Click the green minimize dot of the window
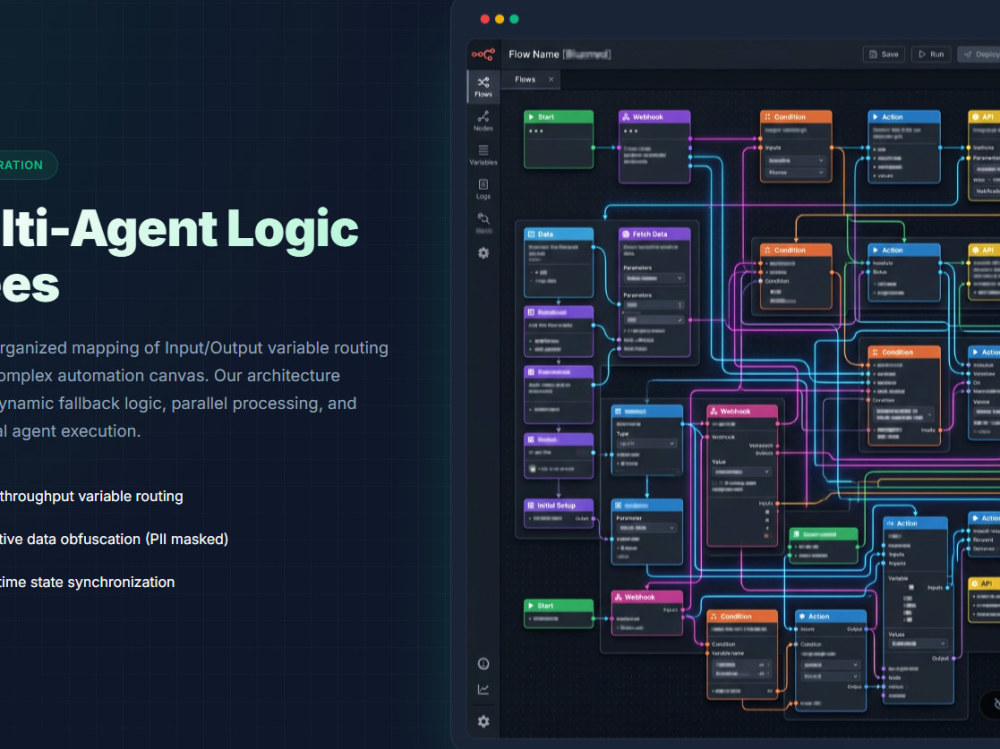 click(514, 19)
